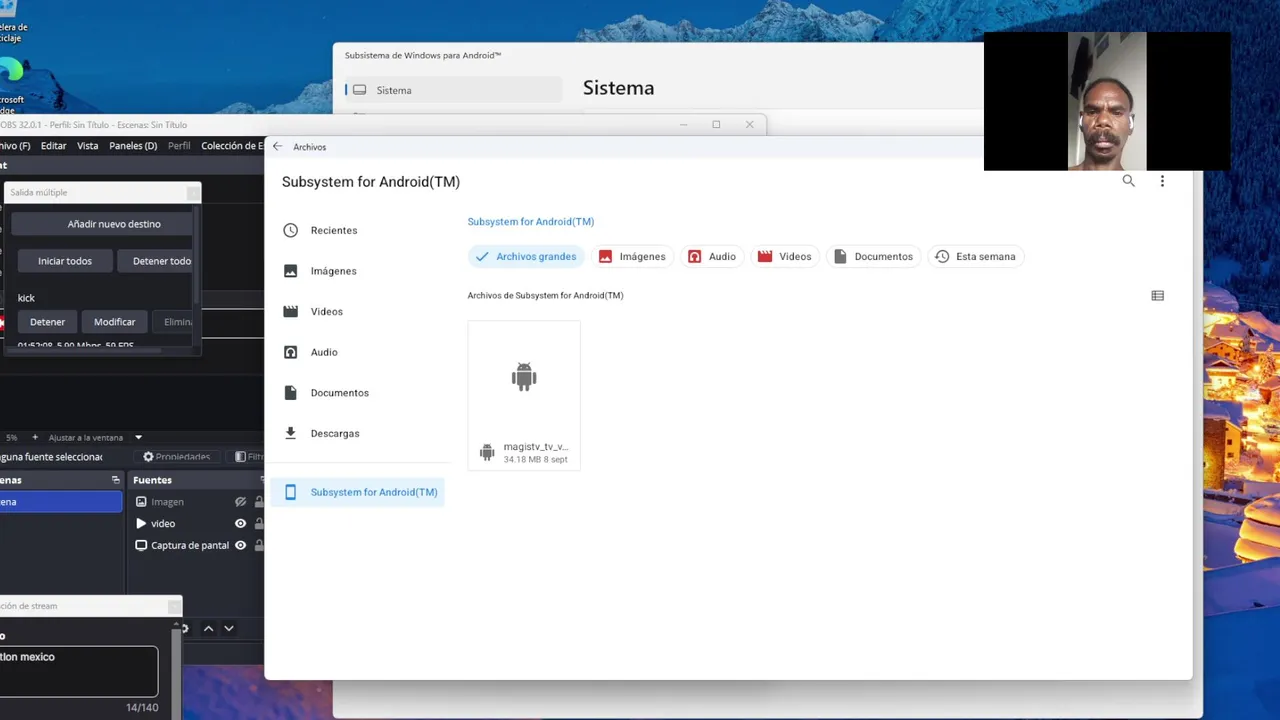Select Sistema in the Android subsystem settings
This screenshot has height=720, width=1280.
click(453, 90)
